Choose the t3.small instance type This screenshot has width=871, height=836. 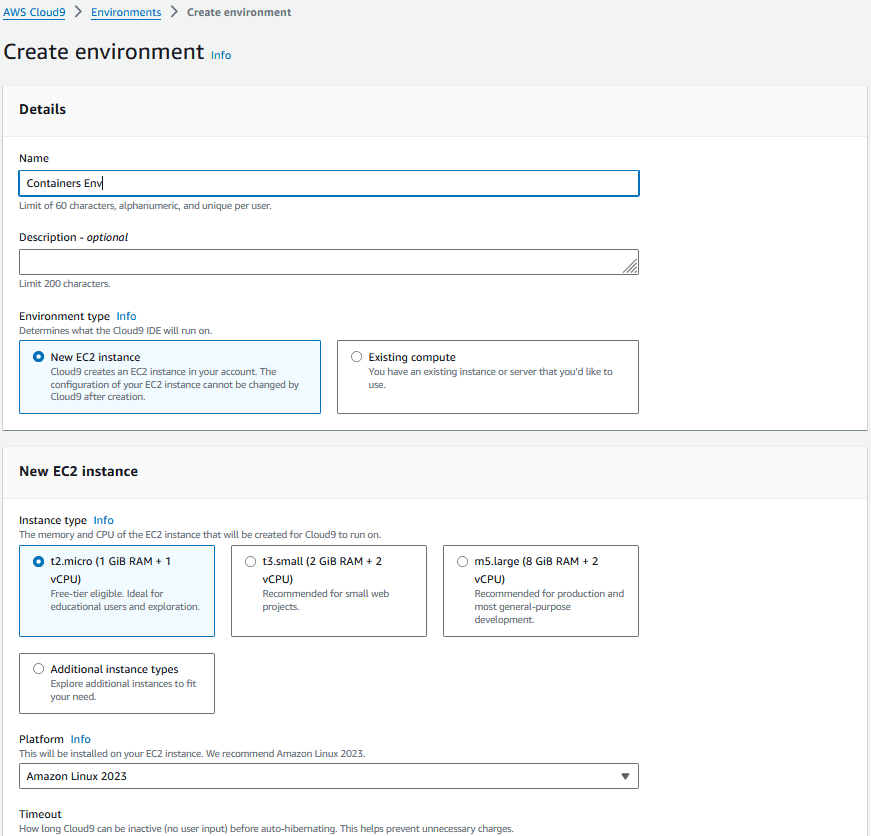251,562
